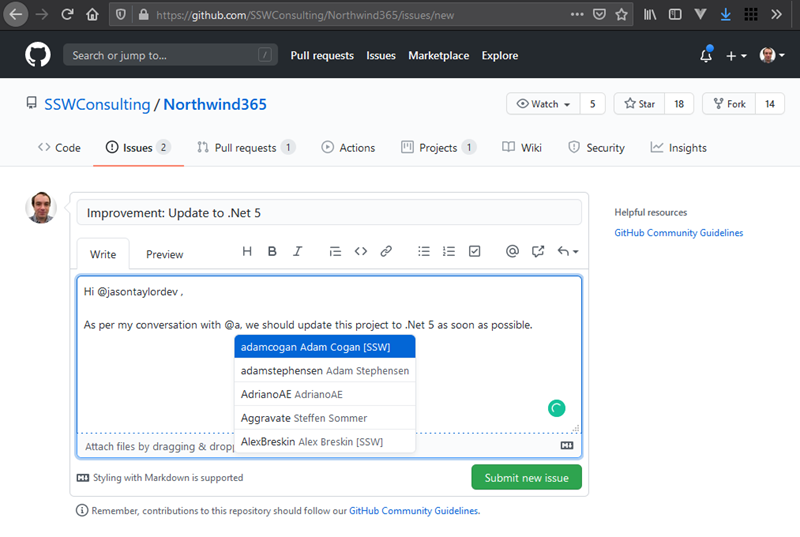Open GitHub Community Guidelines under Helpful resources
The width and height of the screenshot is (800, 537).
(x=679, y=233)
